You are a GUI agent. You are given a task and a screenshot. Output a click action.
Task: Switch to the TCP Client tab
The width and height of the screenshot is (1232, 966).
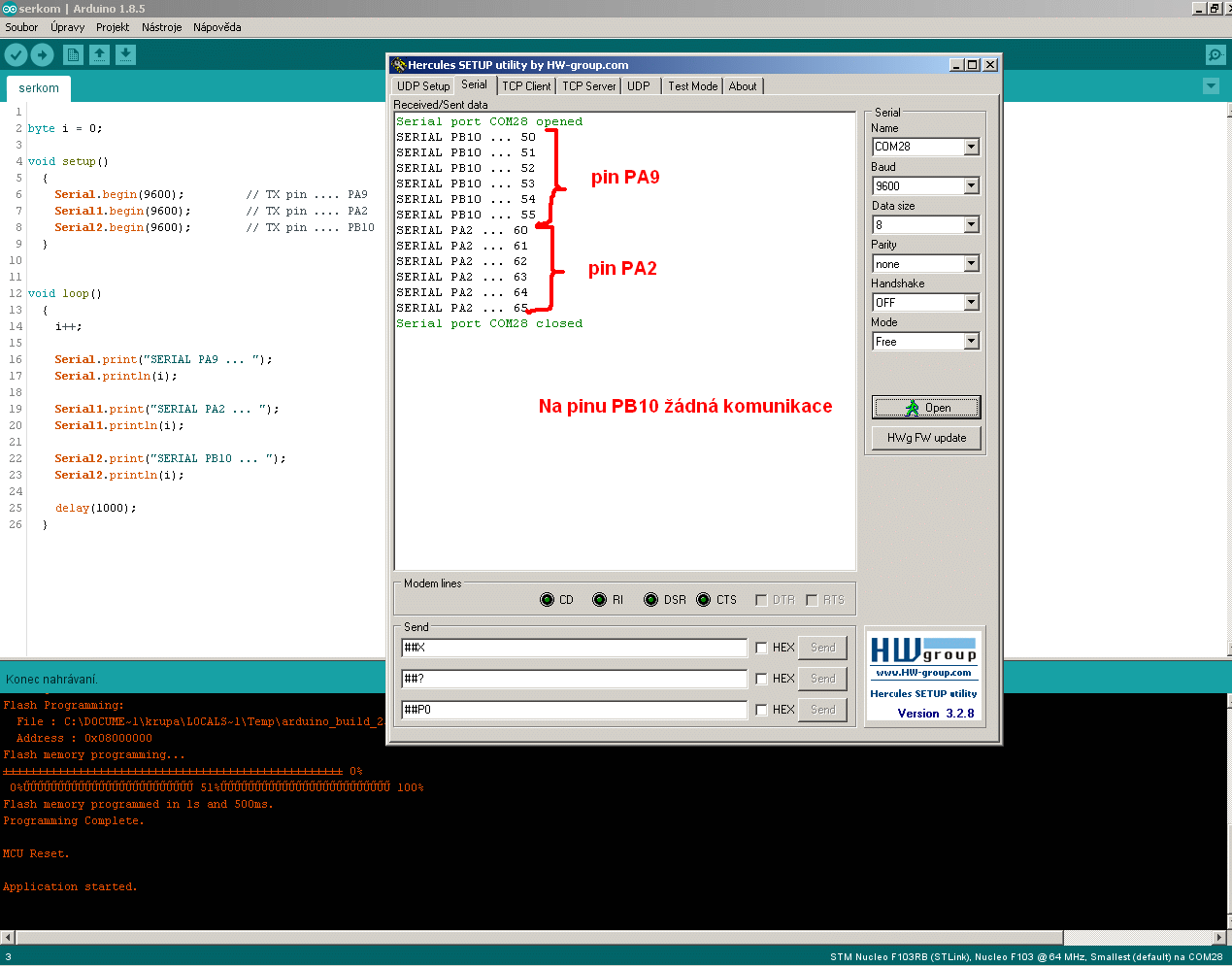pos(526,86)
